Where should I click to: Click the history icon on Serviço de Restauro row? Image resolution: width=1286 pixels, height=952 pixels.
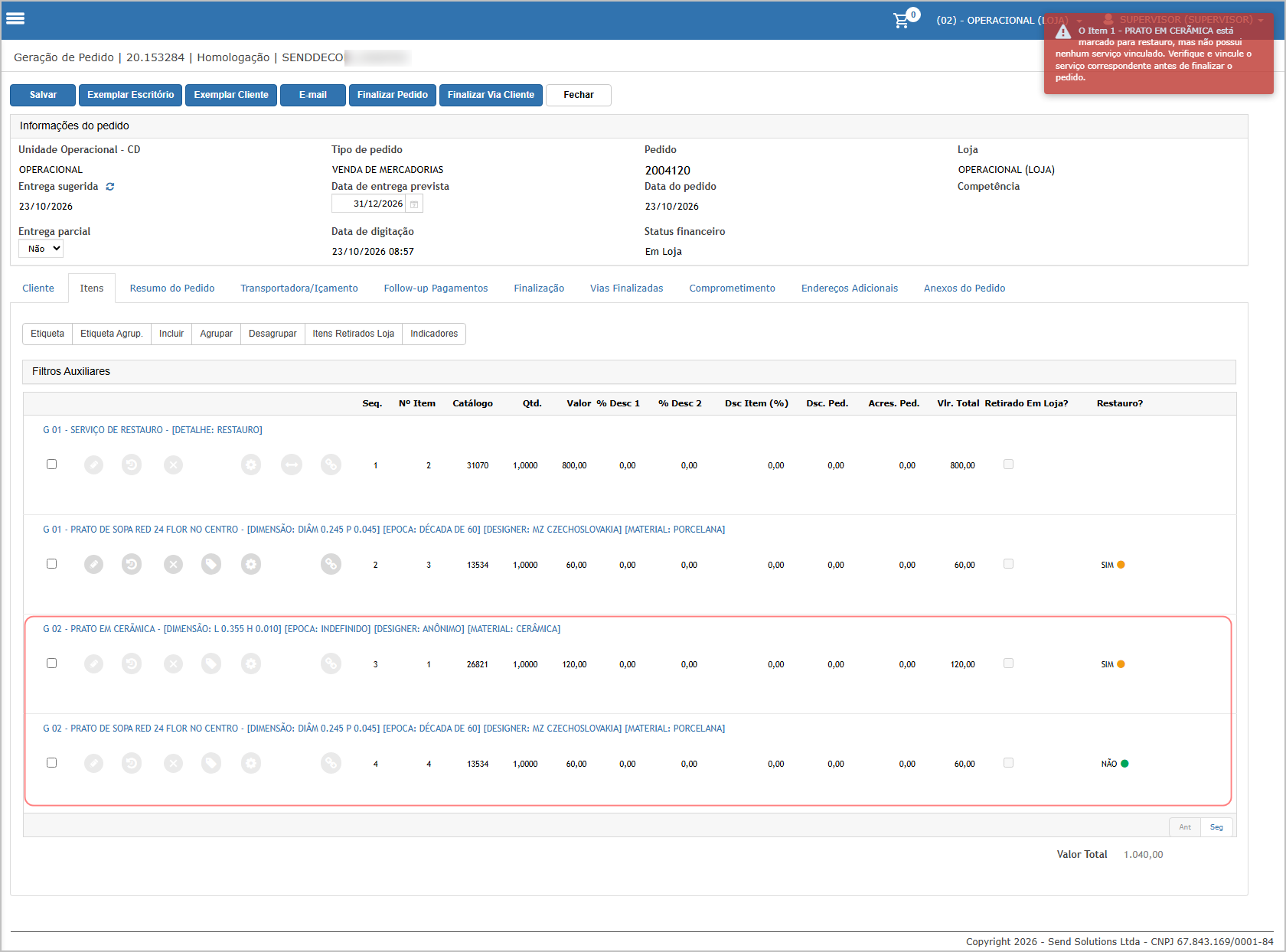tap(132, 465)
